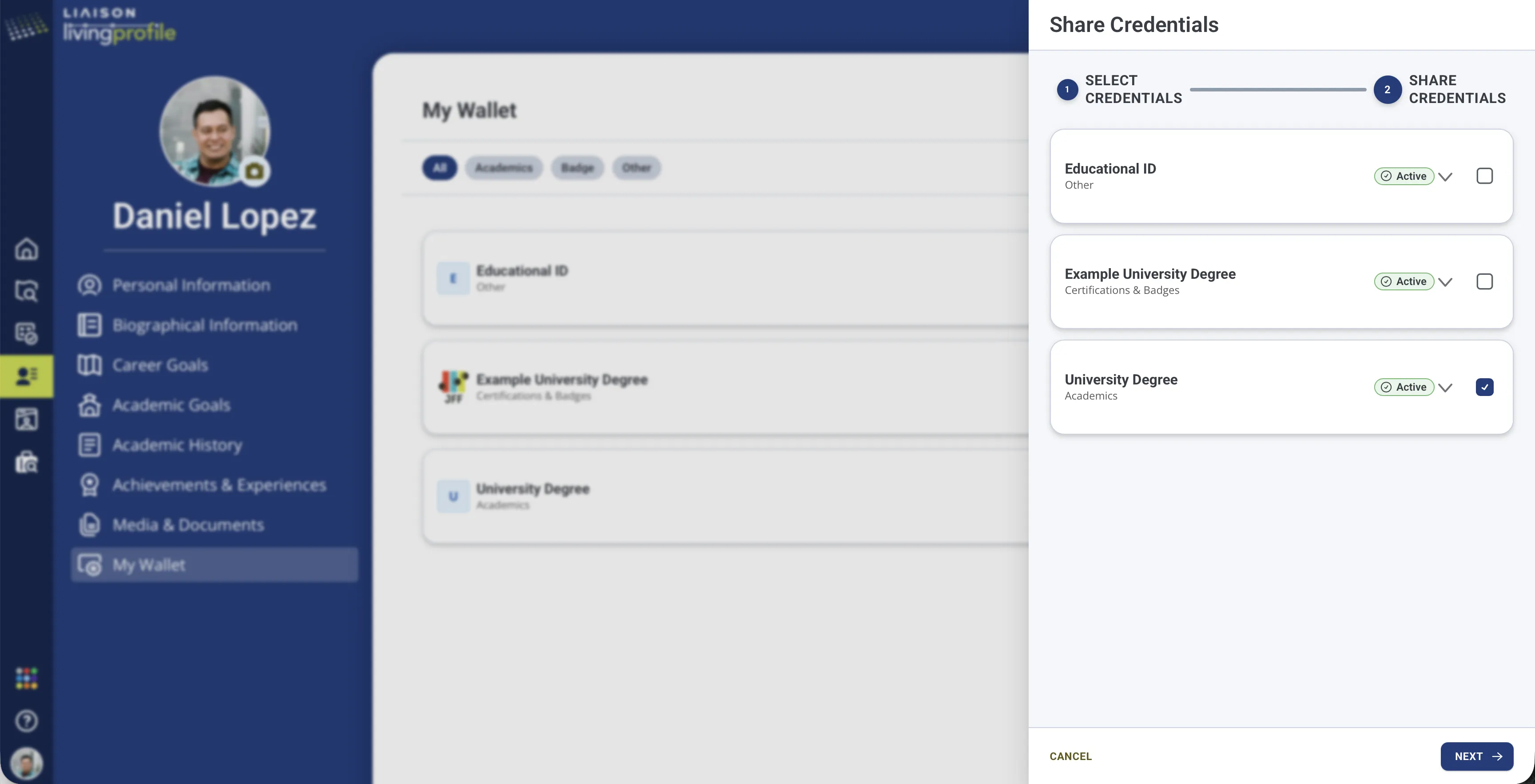
Task: Click the camera icon on profile photo
Action: click(255, 171)
